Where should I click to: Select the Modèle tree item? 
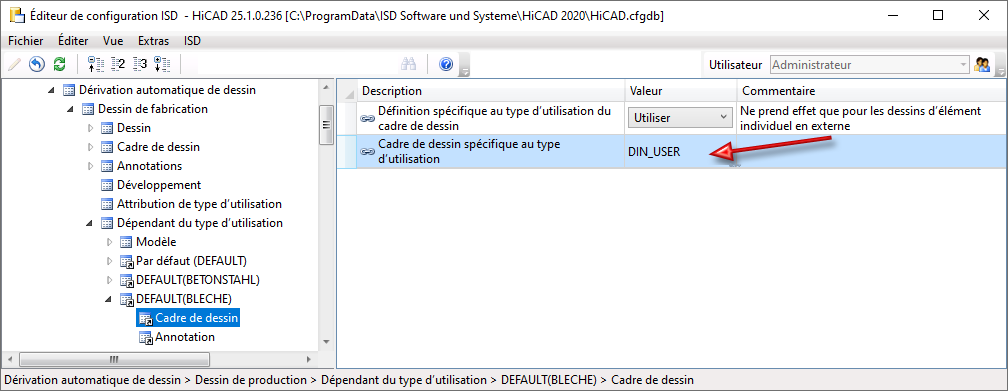click(156, 242)
